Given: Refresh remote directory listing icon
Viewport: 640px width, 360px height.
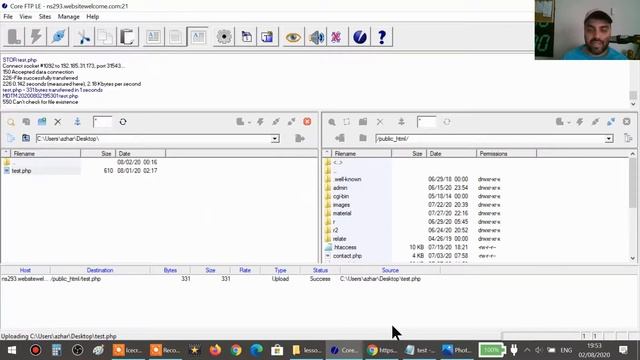Looking at the screenshot, I should (447, 122).
